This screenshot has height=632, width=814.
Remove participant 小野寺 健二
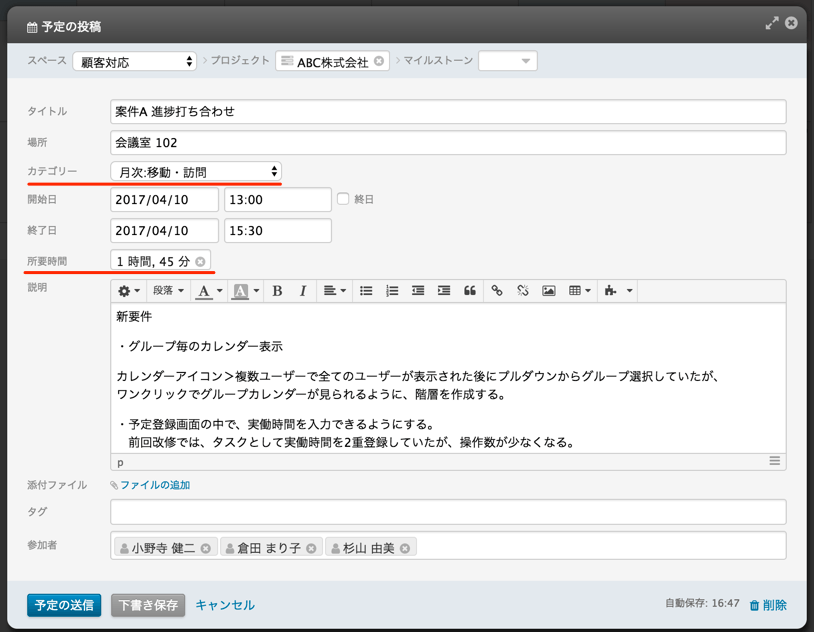point(206,548)
